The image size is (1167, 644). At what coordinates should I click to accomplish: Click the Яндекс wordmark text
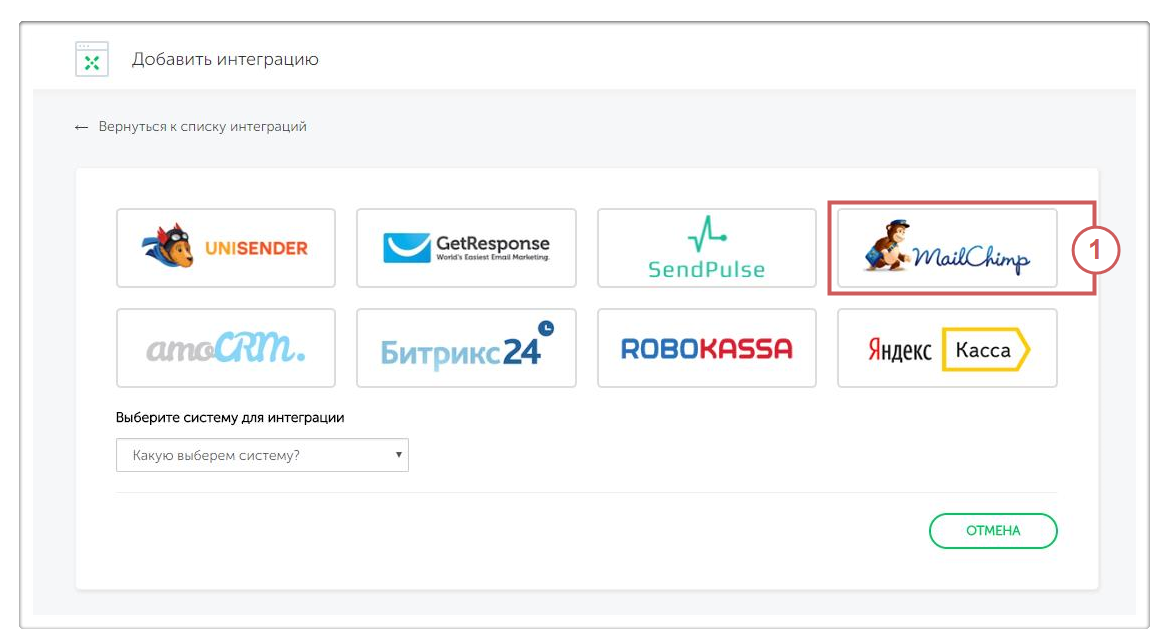point(898,351)
